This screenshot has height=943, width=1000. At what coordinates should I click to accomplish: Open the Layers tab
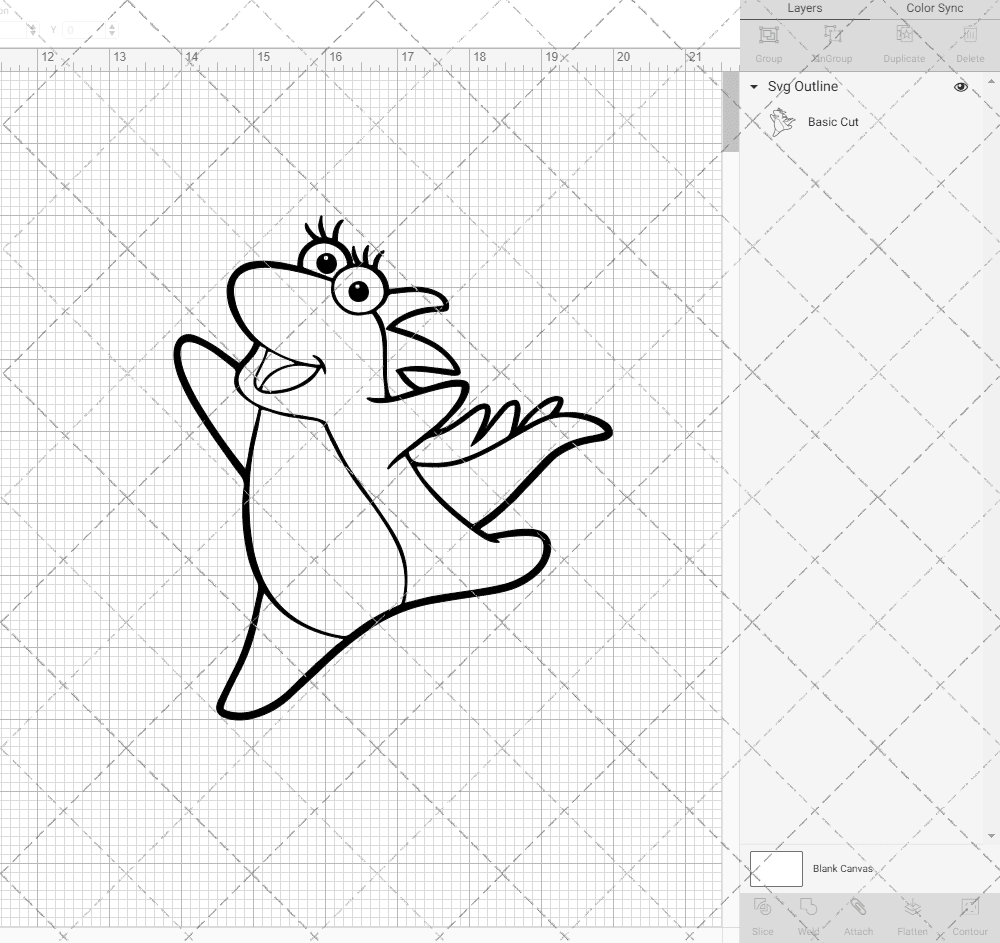pos(804,9)
